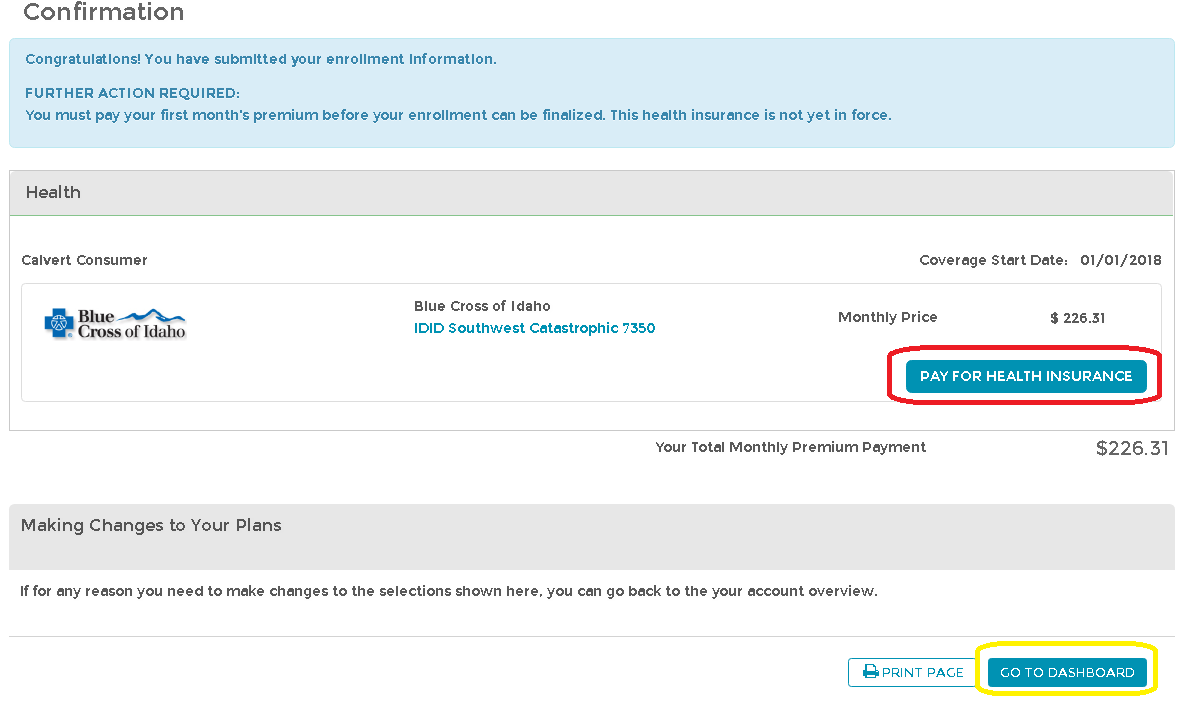Click the Congratulations enrollment submitted message

[x=260, y=59]
